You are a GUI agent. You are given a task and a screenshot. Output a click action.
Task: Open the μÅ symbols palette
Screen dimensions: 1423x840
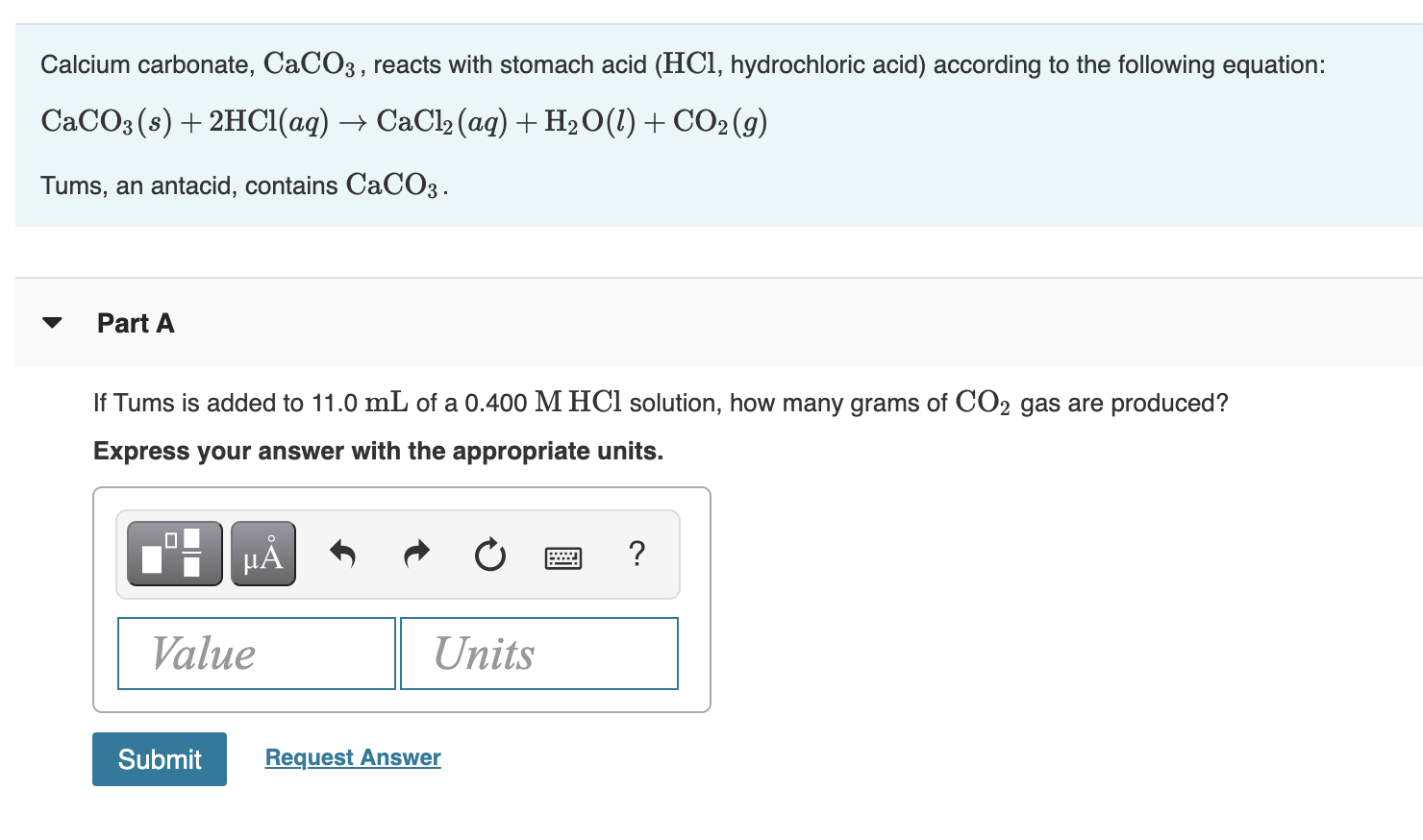(x=262, y=554)
